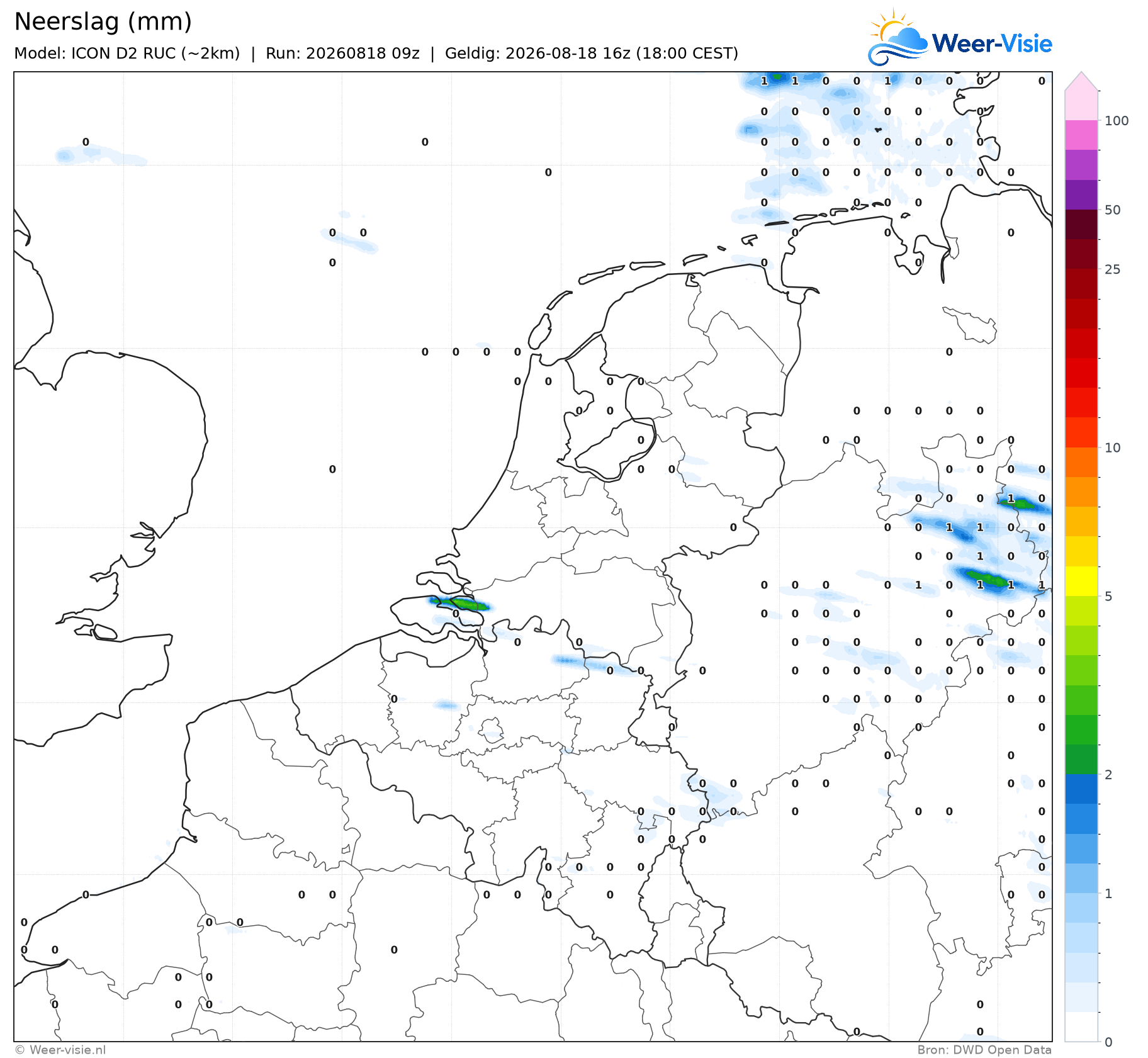Click the Weer-Visie sun and cloud logo
This screenshot has width=1148, height=1058.
(898, 38)
